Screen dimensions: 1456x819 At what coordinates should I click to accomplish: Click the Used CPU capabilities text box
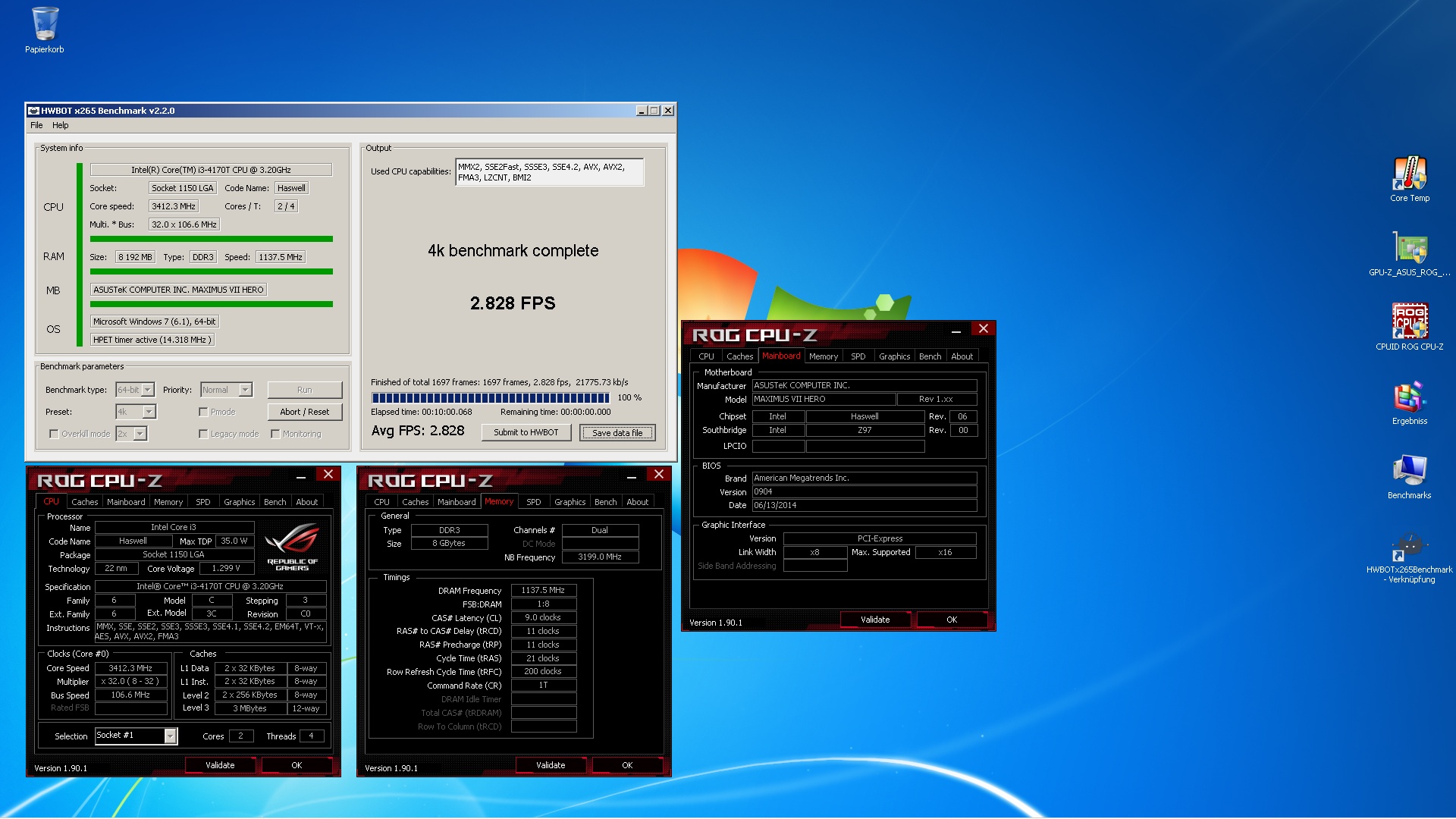point(549,172)
